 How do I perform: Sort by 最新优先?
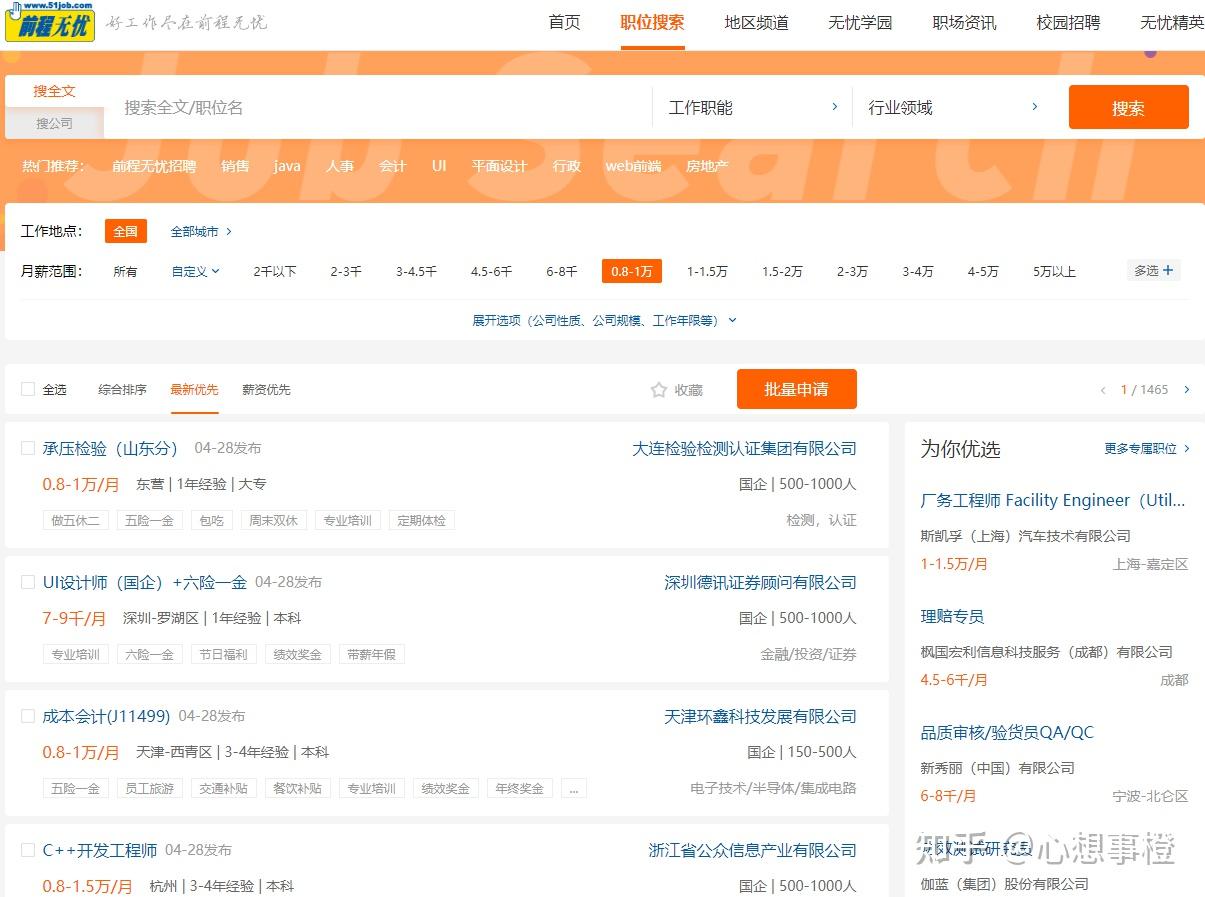click(x=194, y=389)
